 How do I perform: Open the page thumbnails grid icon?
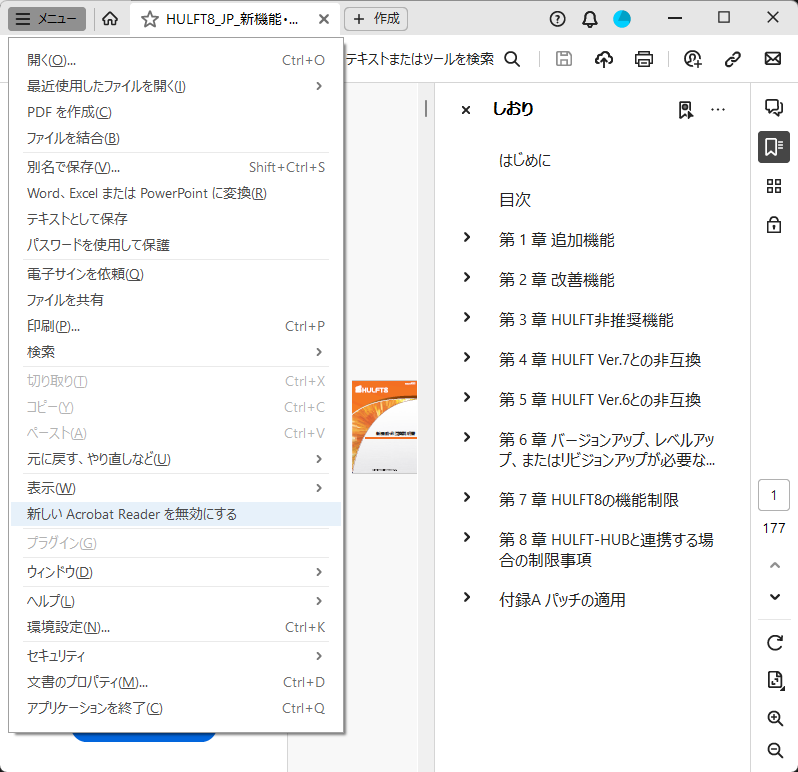[x=774, y=186]
